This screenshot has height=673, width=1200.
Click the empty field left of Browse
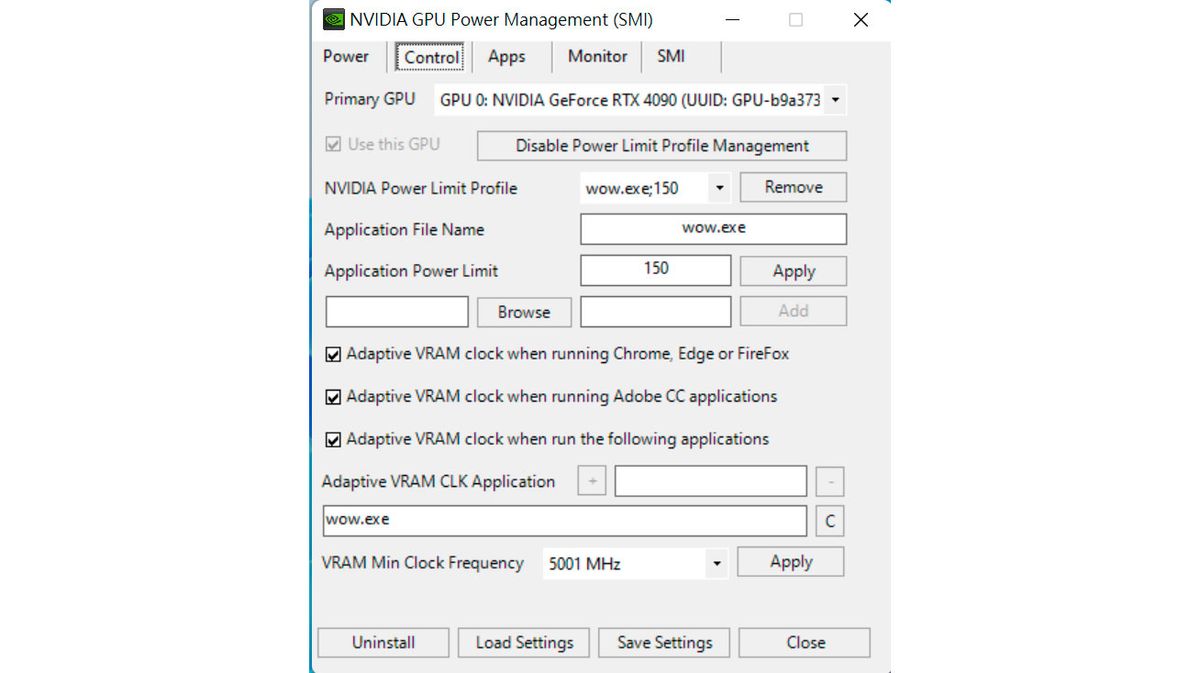[x=397, y=312]
